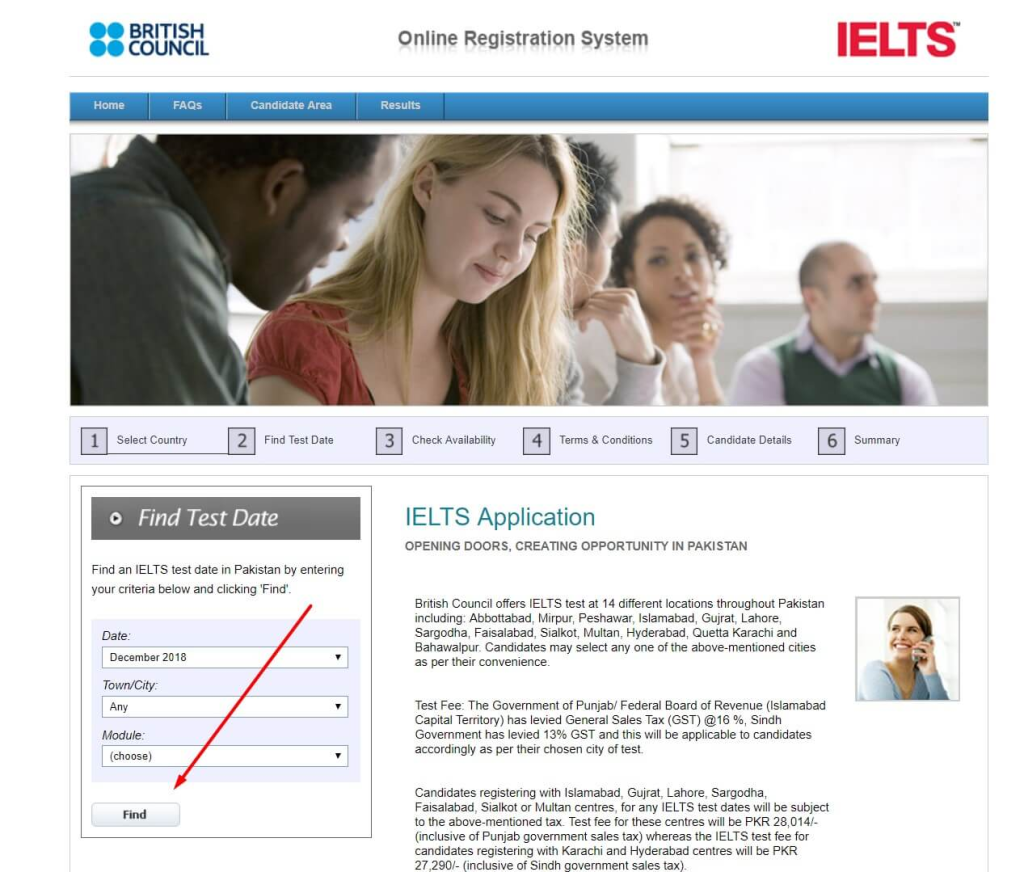Click step 3 Check Availability number box

tap(389, 441)
